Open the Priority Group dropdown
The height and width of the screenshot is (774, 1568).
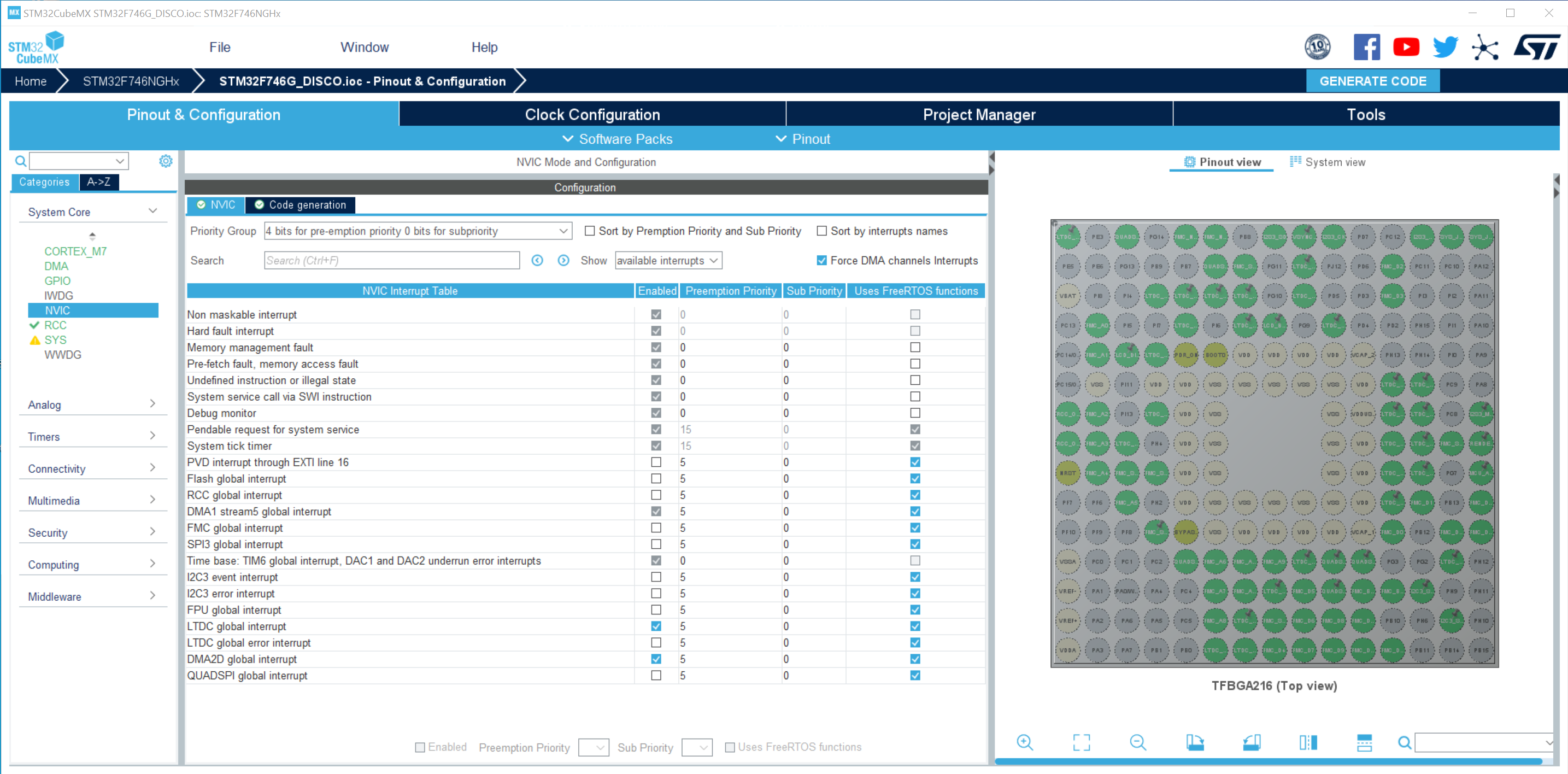[x=418, y=231]
